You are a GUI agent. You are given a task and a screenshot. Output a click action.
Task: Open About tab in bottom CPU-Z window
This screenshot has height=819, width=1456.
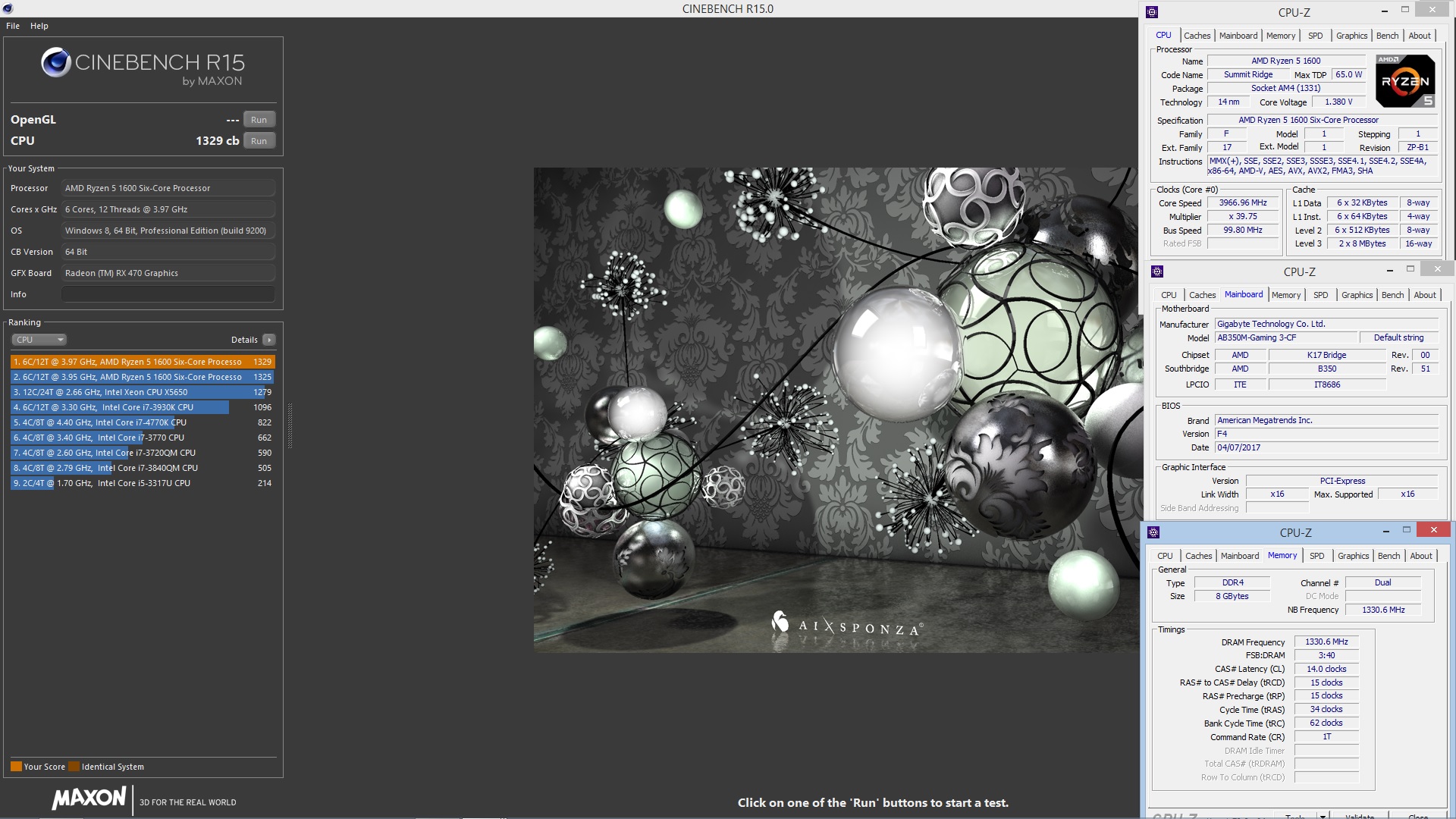point(1421,556)
